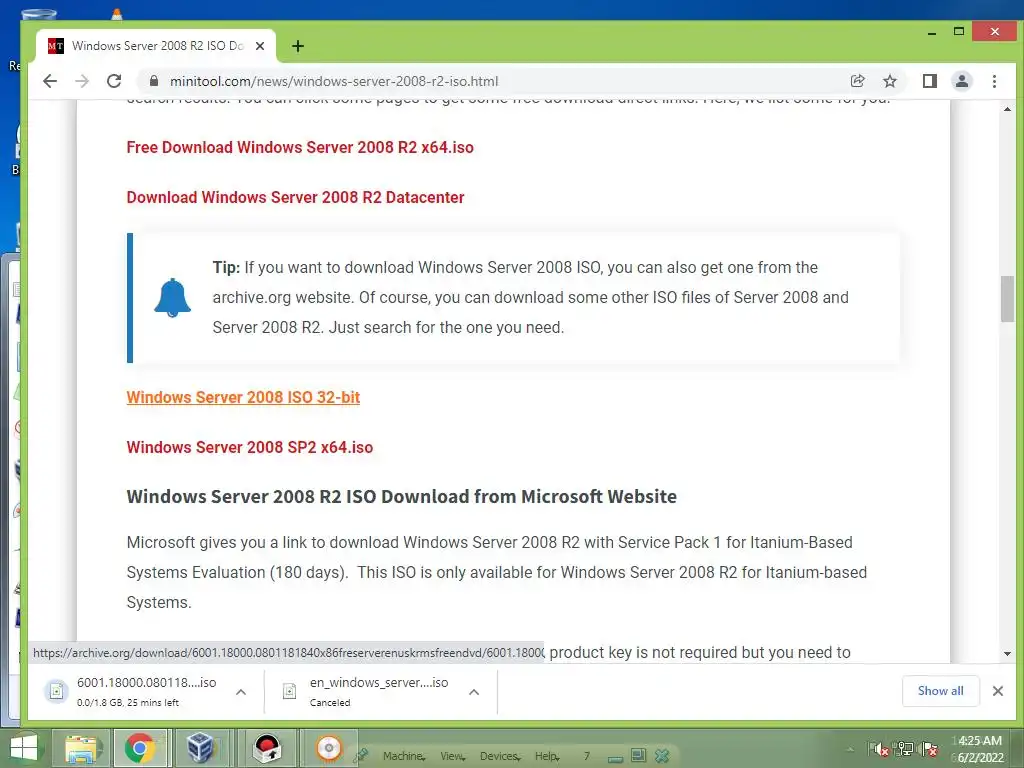
Task: Show hidden tray icons arrow
Action: coord(850,749)
